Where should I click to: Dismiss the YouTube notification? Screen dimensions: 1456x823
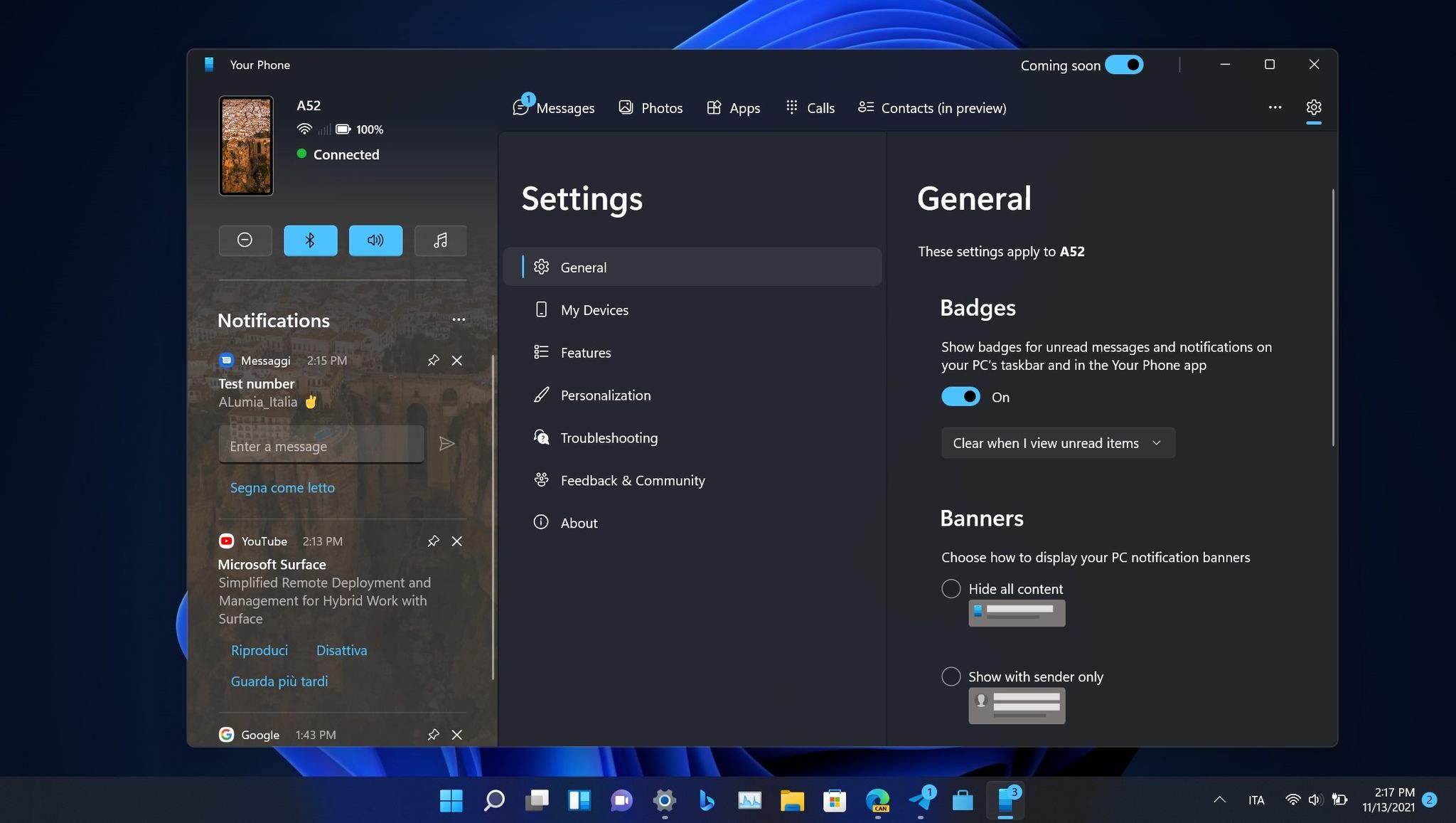tap(457, 541)
